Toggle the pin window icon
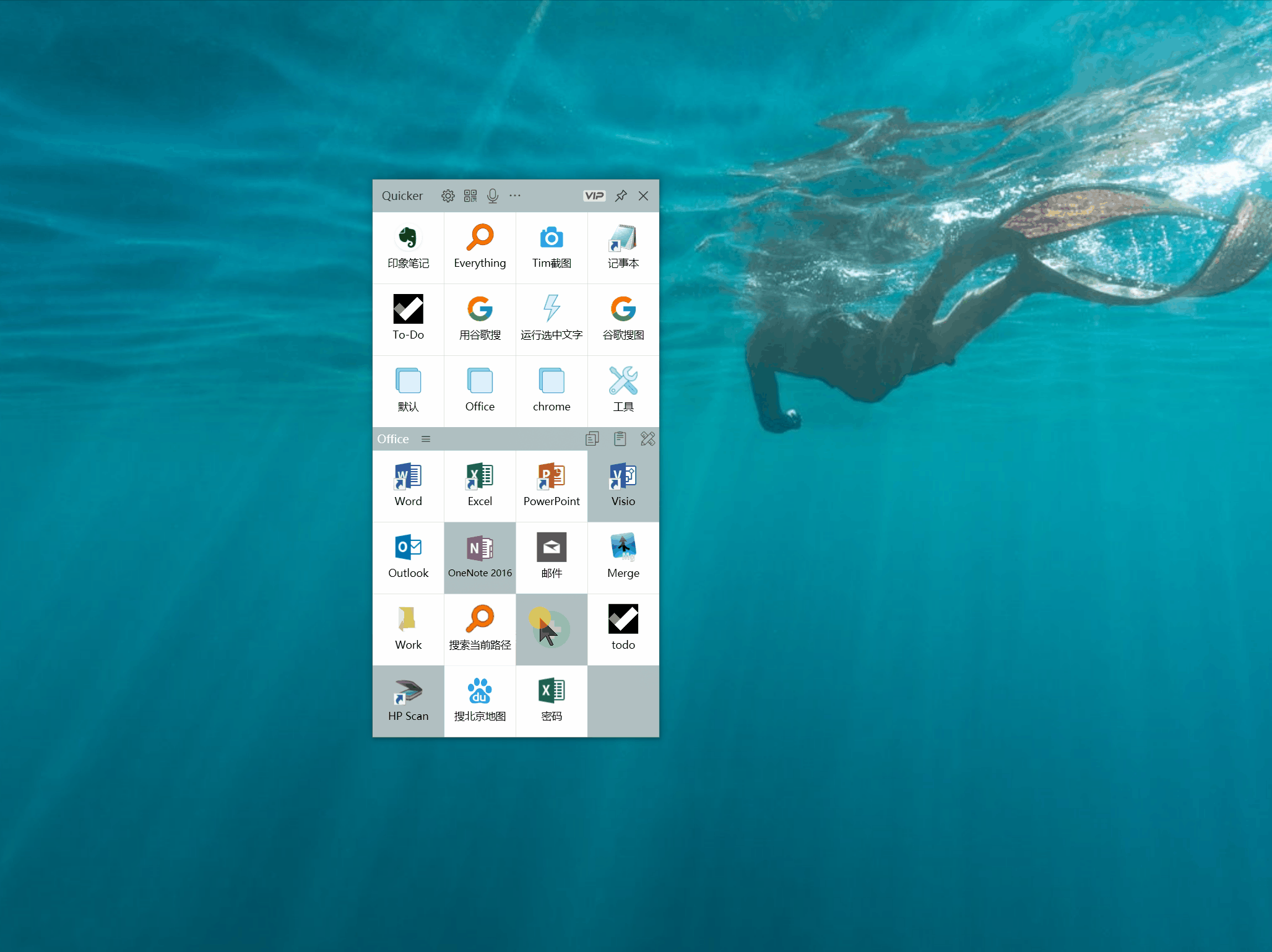Screen dimensions: 1272x952 [621, 196]
